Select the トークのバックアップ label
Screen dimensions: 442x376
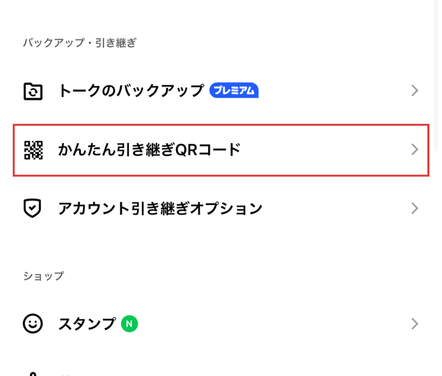coord(131,90)
